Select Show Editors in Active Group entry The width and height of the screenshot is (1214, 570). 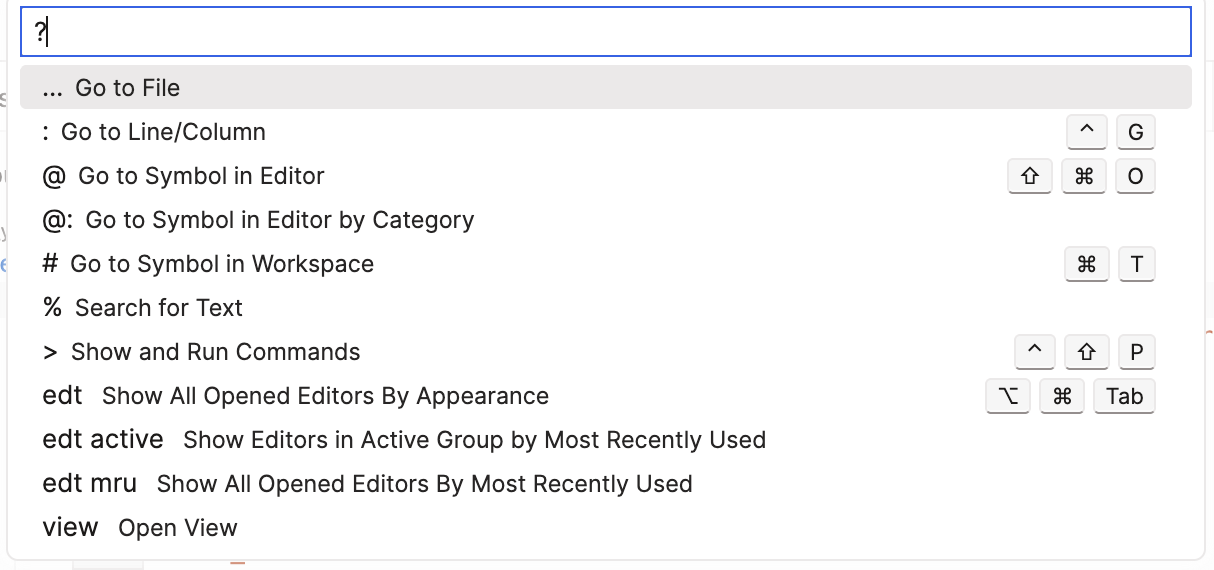[474, 440]
